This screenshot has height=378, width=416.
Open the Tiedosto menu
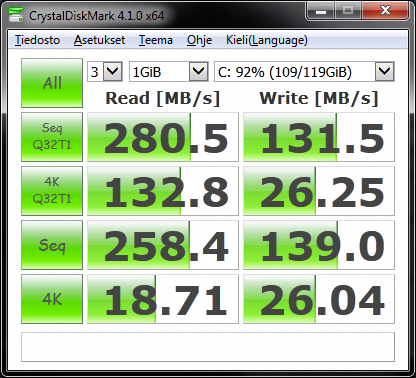pos(37,40)
